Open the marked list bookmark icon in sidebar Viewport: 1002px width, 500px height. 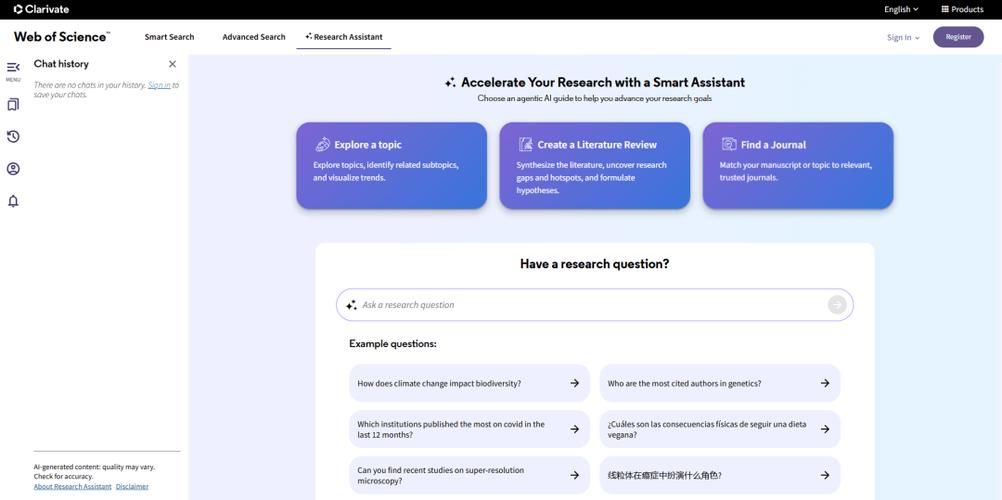click(13, 104)
